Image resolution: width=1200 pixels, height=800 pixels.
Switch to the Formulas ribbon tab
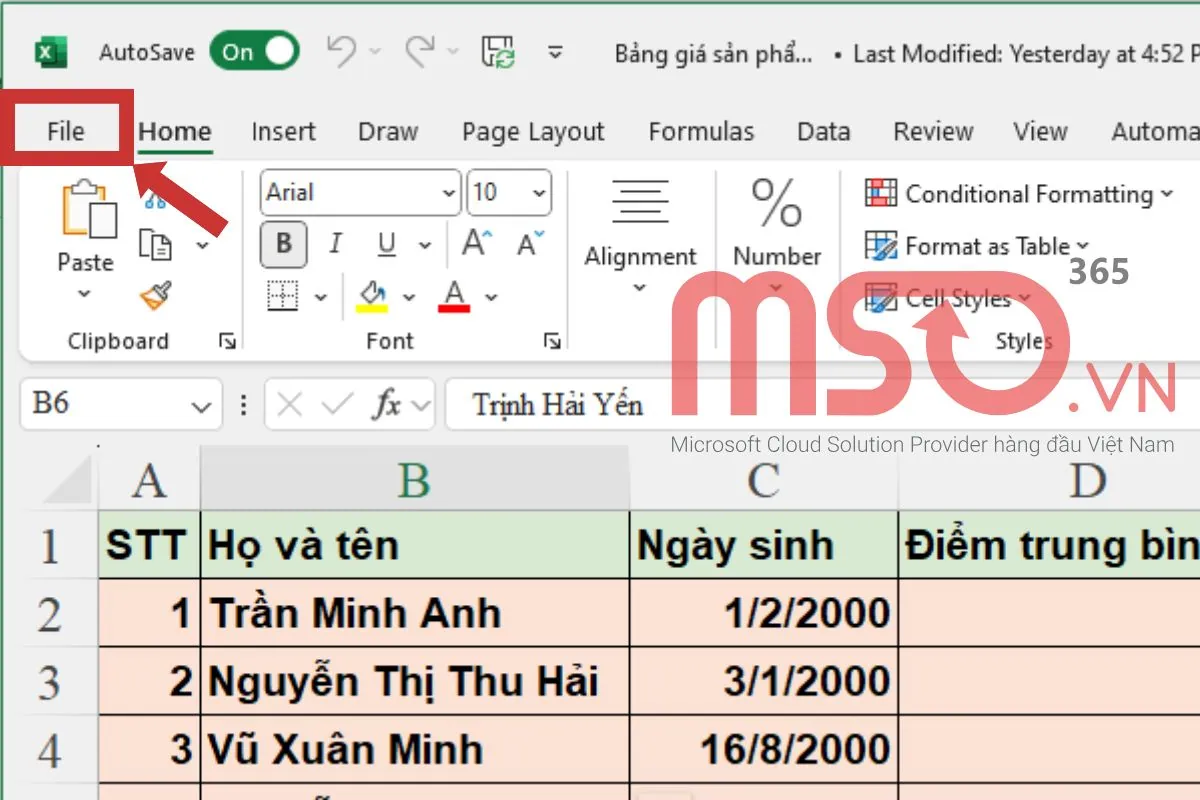point(701,131)
